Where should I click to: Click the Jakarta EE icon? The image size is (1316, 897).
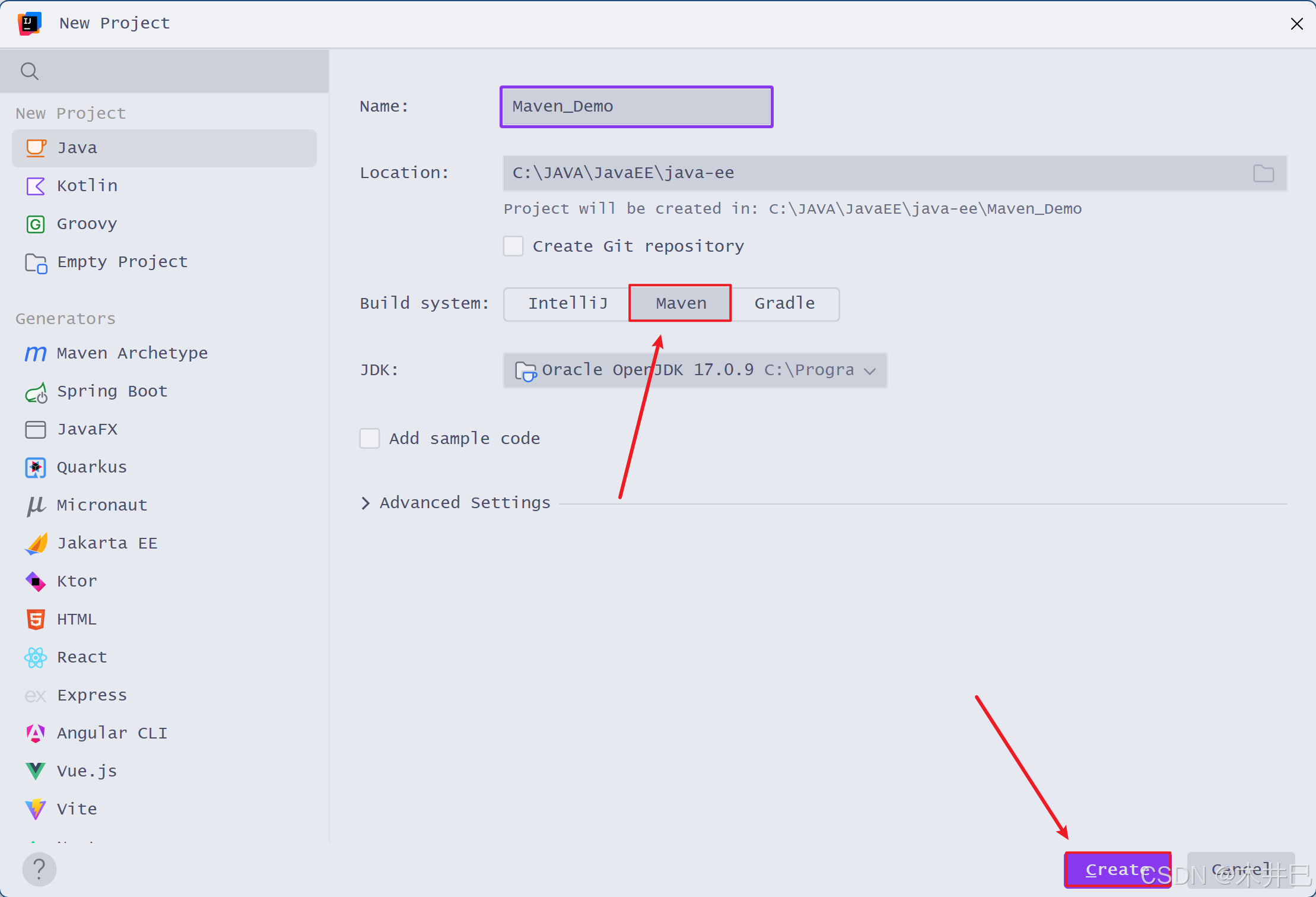(x=36, y=543)
